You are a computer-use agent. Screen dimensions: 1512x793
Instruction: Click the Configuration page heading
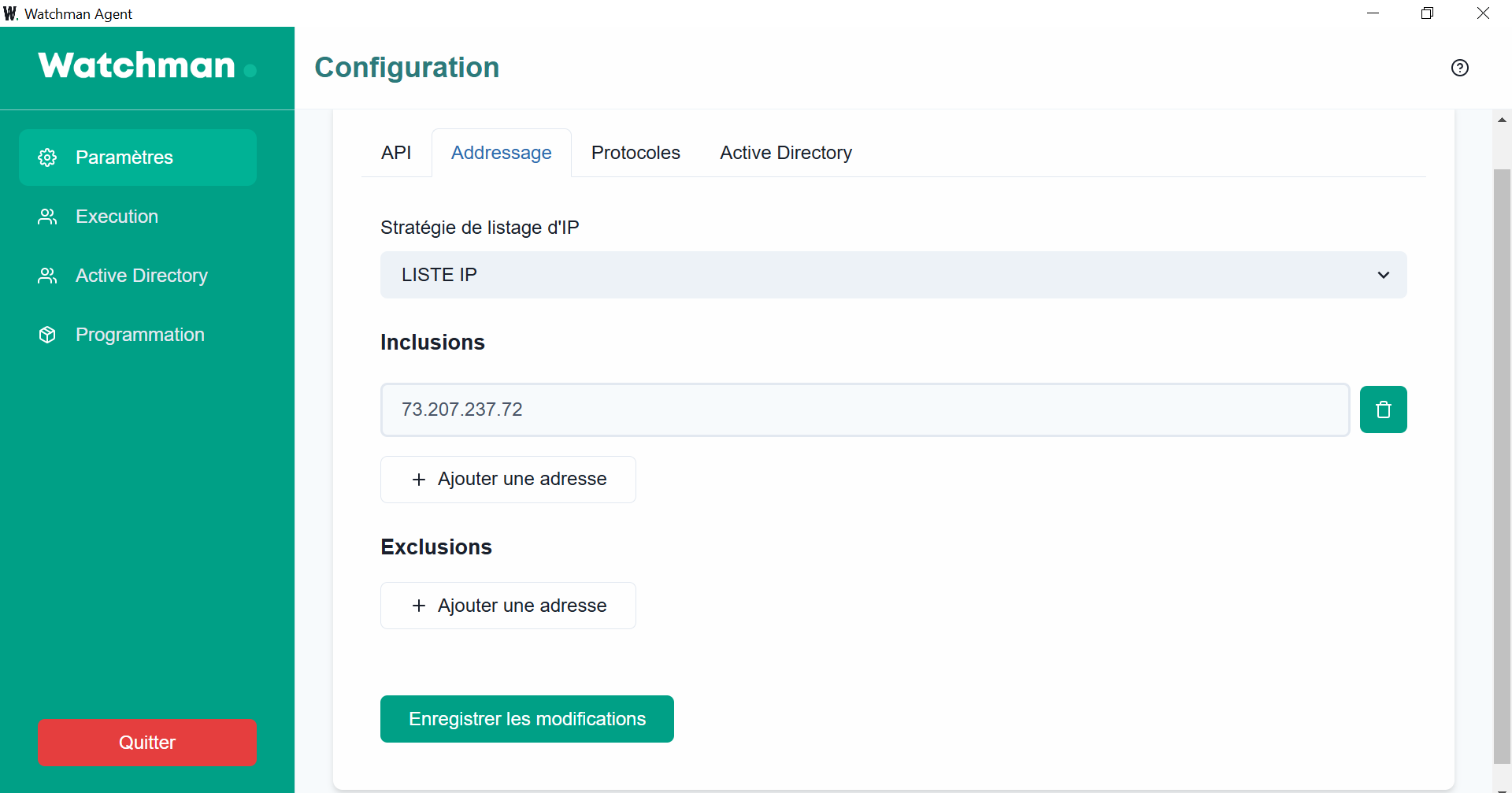tap(407, 68)
